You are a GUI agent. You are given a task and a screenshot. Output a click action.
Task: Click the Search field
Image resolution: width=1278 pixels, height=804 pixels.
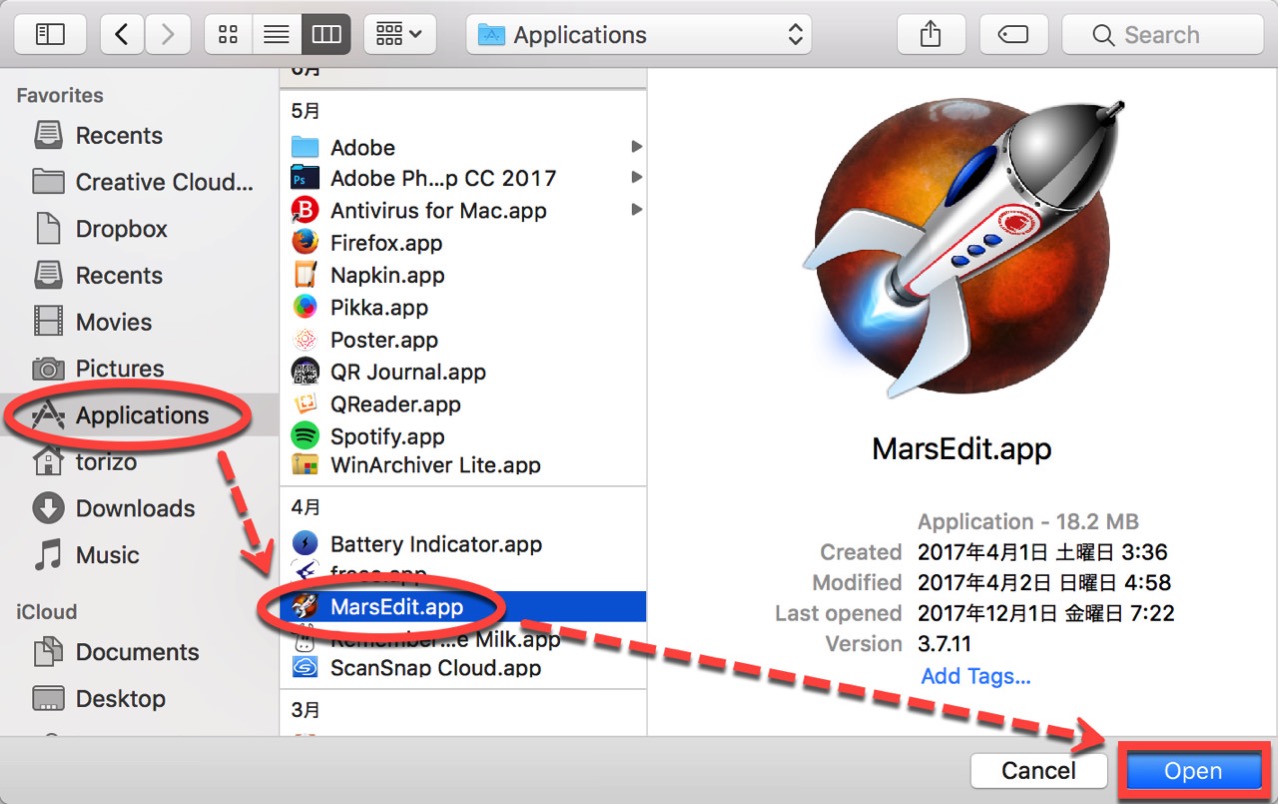pos(1163,35)
